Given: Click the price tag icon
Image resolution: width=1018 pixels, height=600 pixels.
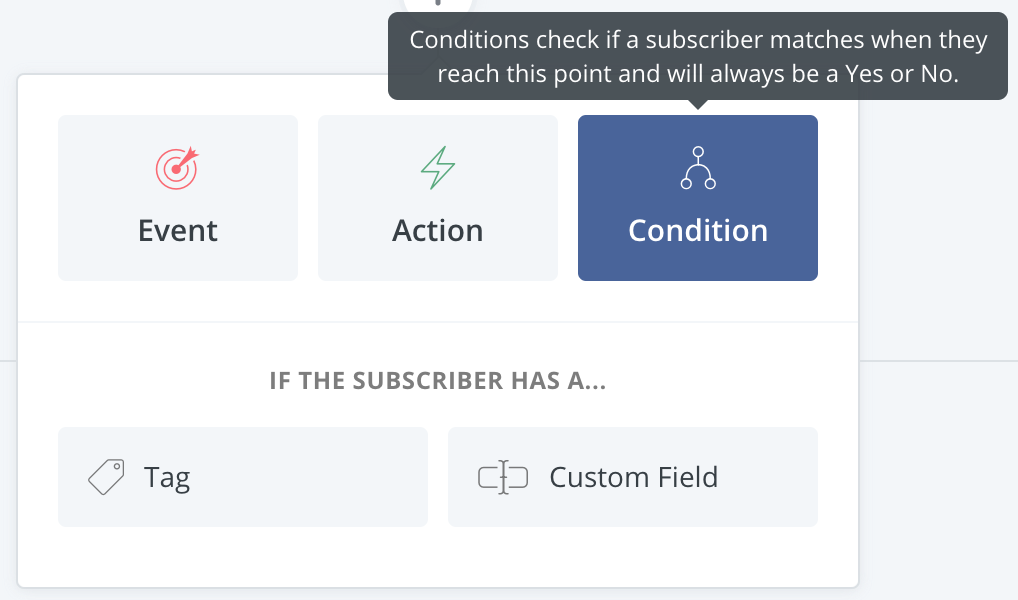Looking at the screenshot, I should [x=106, y=477].
